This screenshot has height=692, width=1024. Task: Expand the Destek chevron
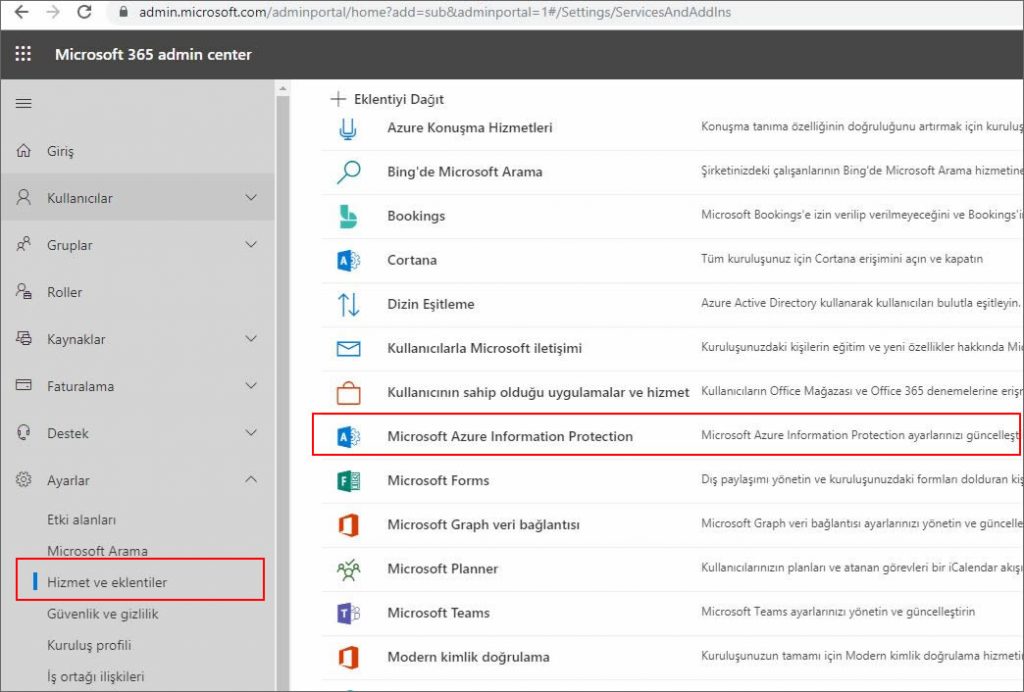click(x=251, y=432)
